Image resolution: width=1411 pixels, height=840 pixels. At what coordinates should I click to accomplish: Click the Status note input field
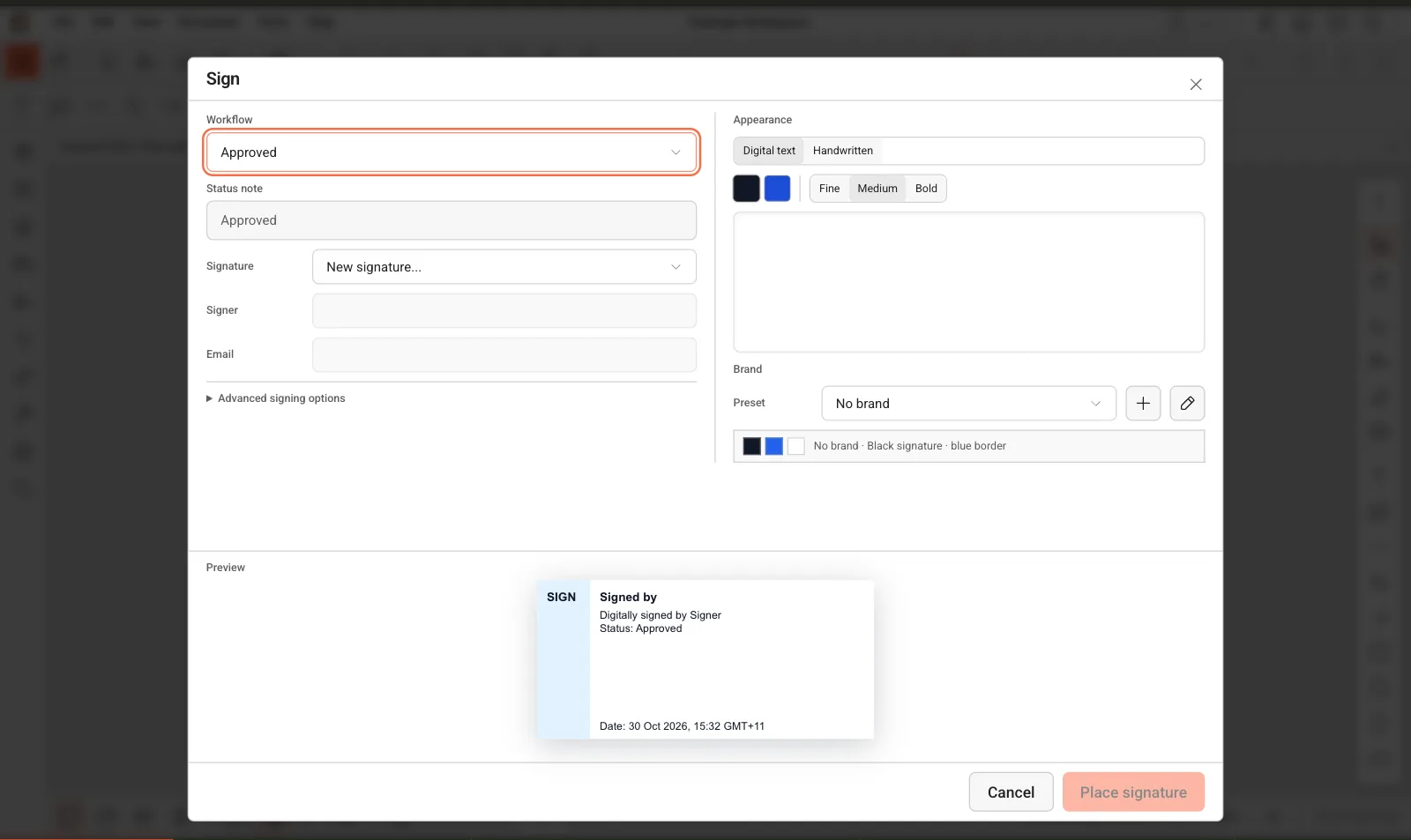point(451,220)
